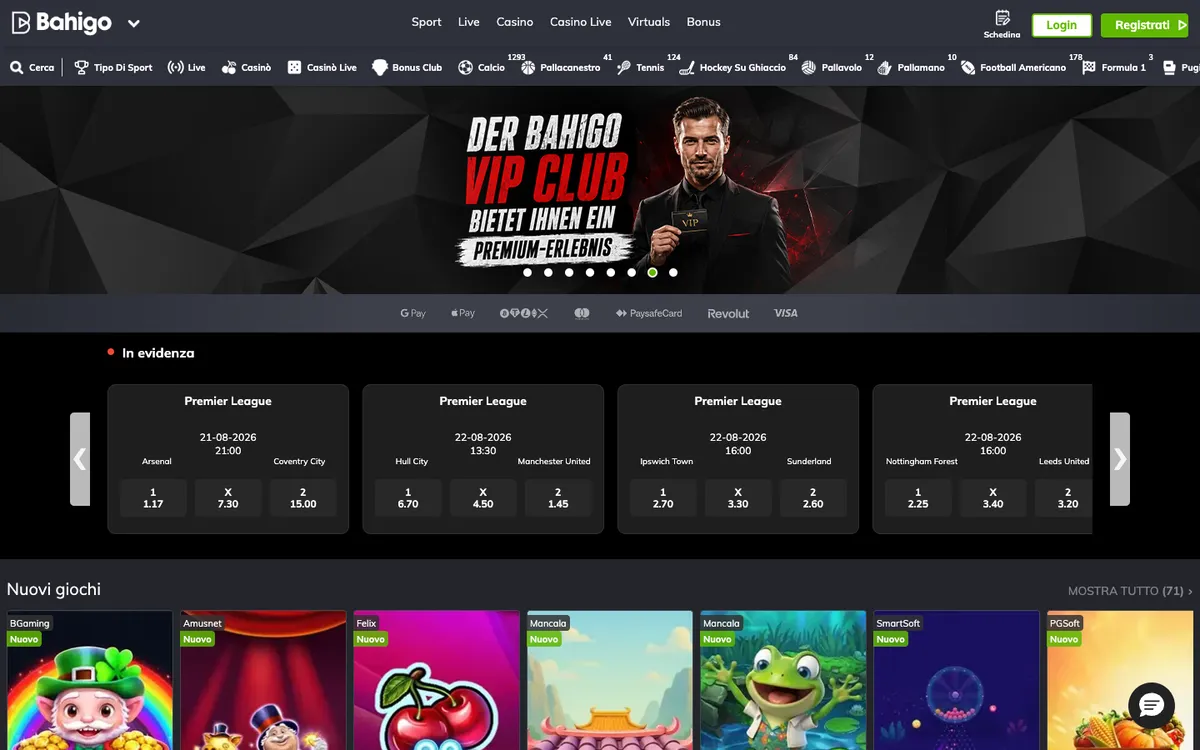Click the Google Pay logo
This screenshot has height=750, width=1200.
tap(413, 313)
